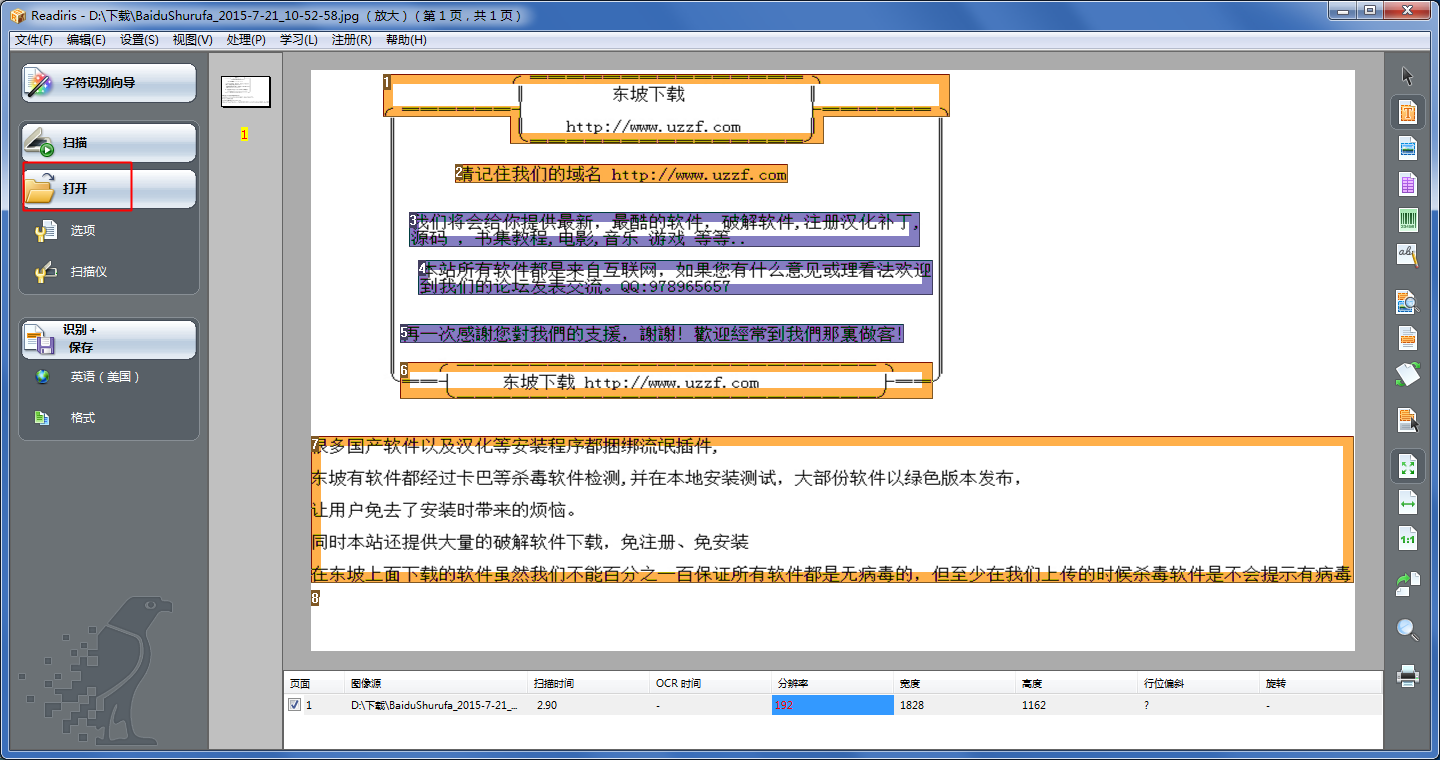Click the document icon beside 格式
Viewport: 1440px width, 760px height.
point(42,418)
